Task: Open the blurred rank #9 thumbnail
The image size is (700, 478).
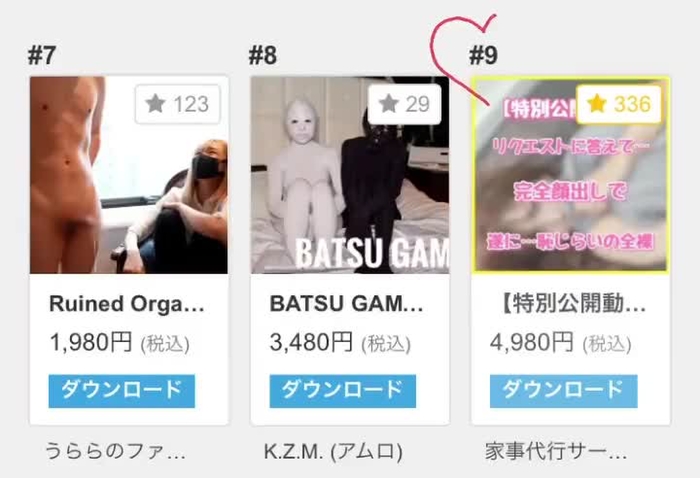Action: (571, 175)
